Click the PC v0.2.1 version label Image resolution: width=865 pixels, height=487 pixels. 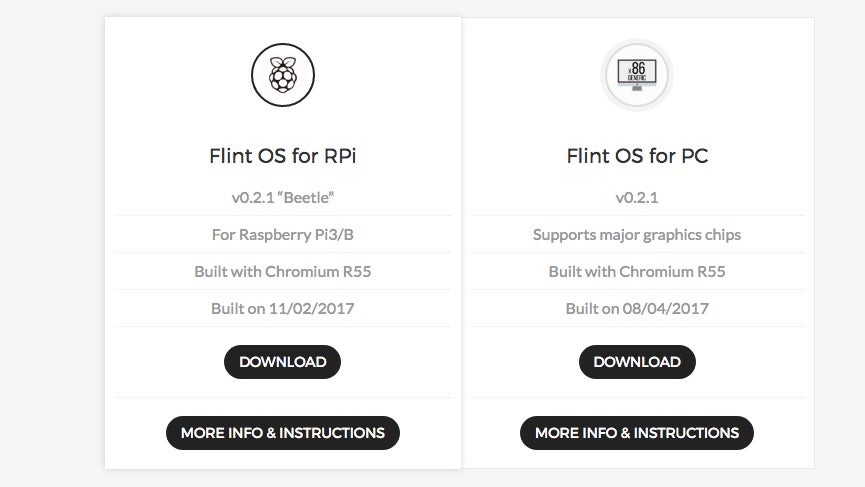pyautogui.click(x=637, y=197)
